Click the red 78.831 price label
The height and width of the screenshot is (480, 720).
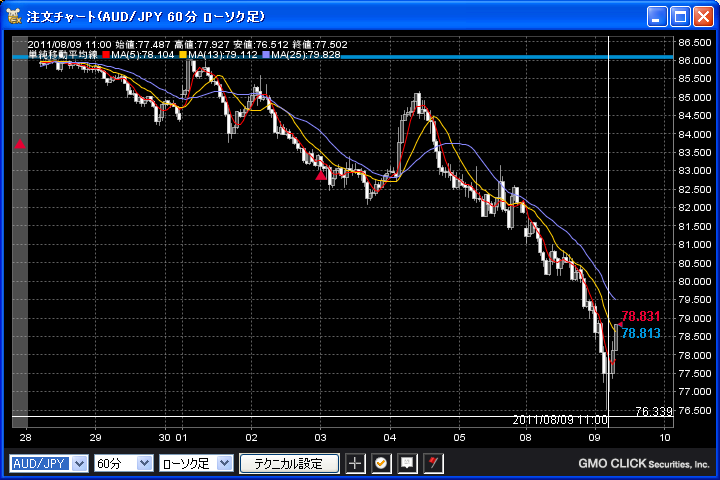point(641,316)
